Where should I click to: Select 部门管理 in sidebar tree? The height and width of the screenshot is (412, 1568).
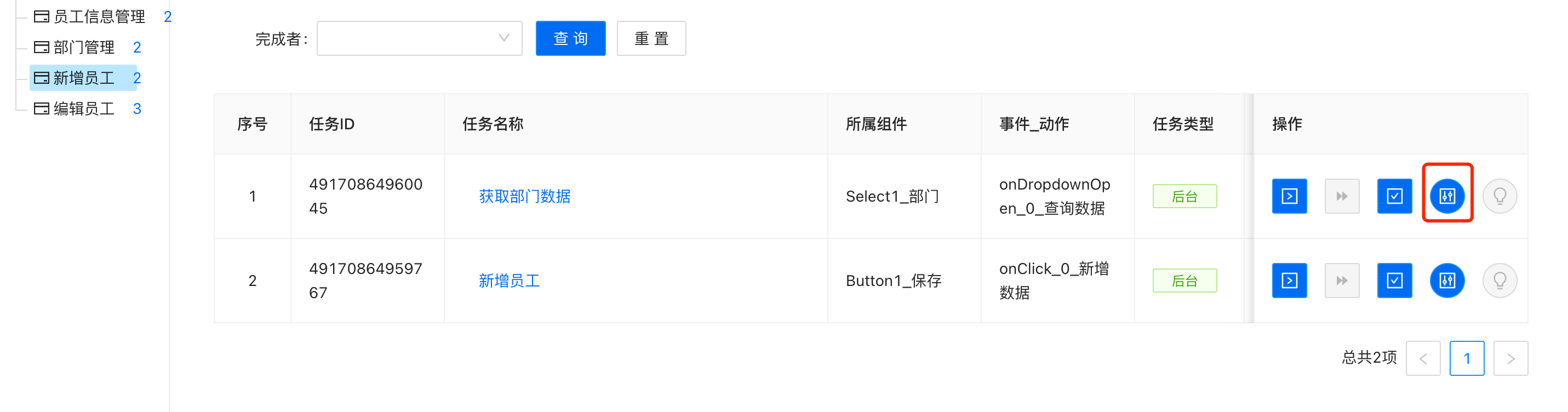coord(84,47)
